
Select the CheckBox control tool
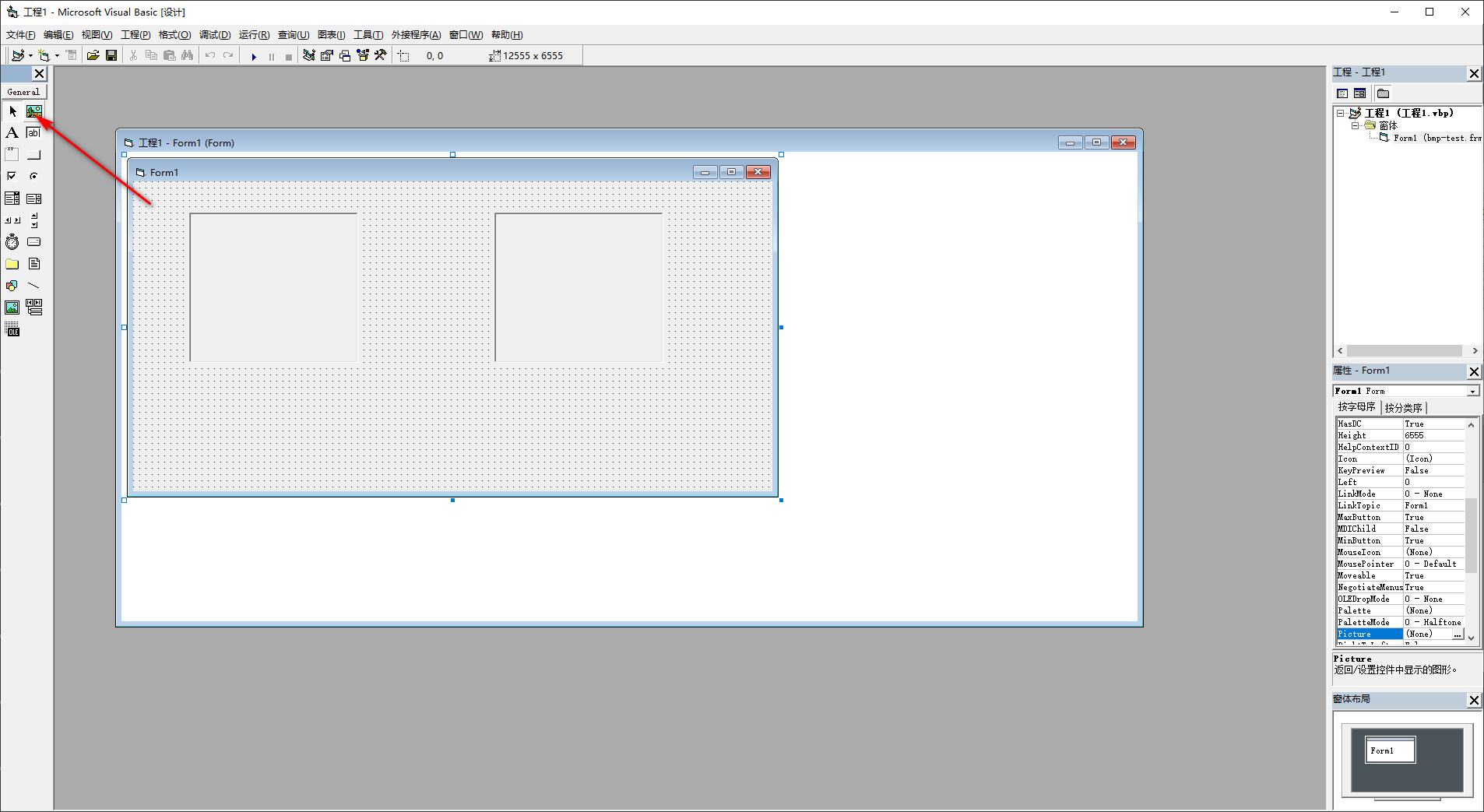coord(12,177)
